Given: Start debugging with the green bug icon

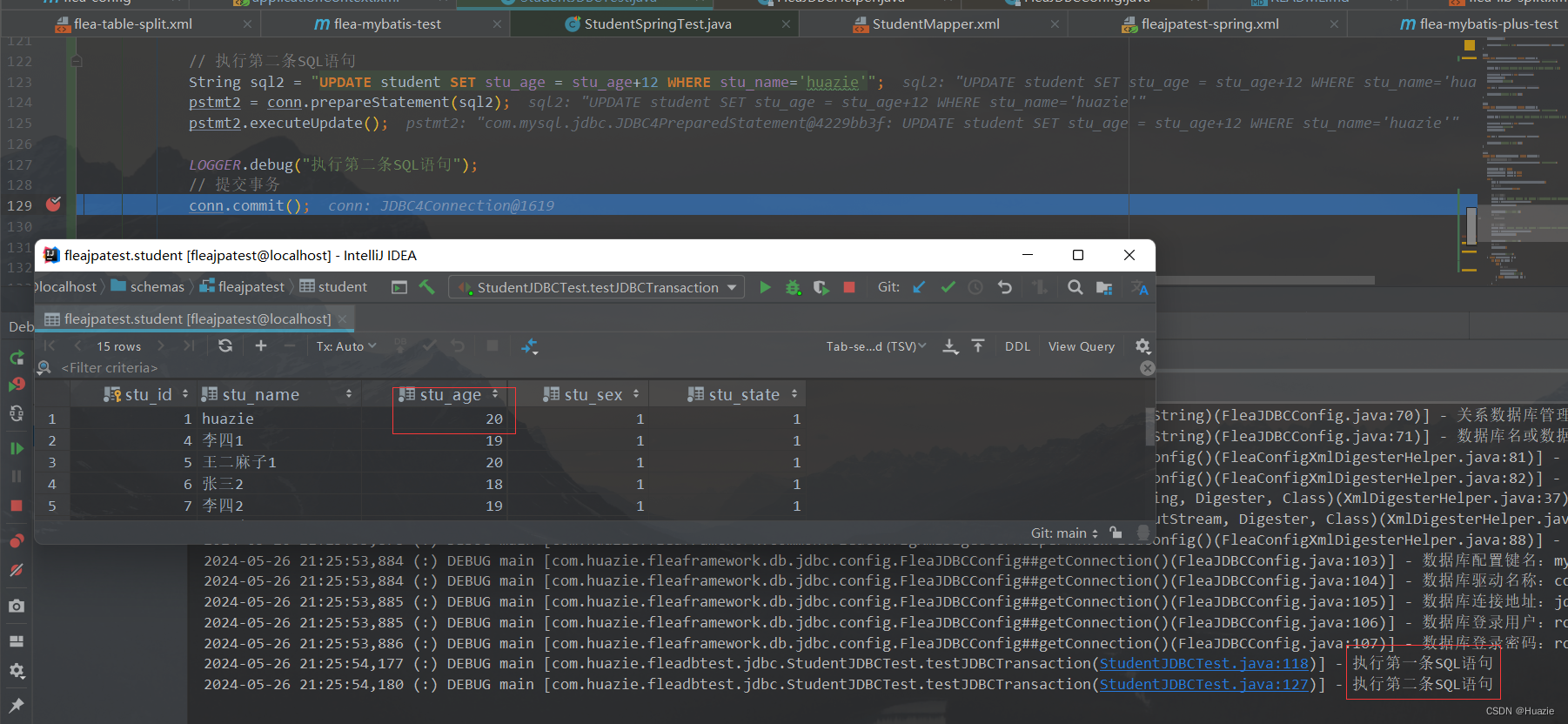Looking at the screenshot, I should point(793,287).
